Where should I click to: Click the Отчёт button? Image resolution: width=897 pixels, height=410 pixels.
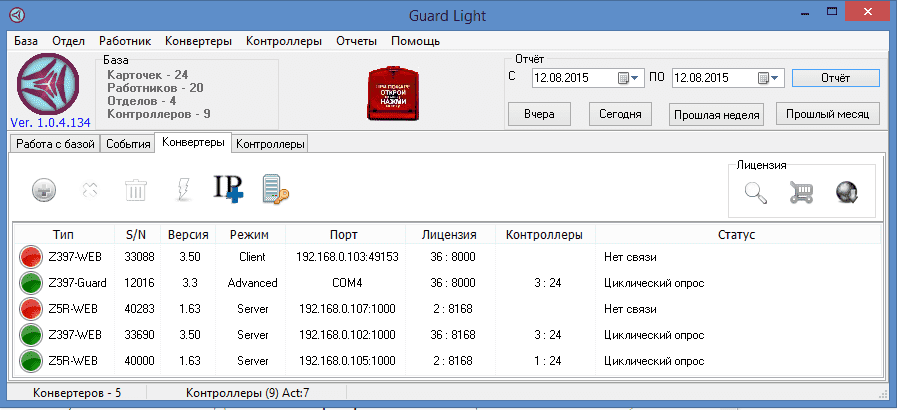[x=835, y=78]
